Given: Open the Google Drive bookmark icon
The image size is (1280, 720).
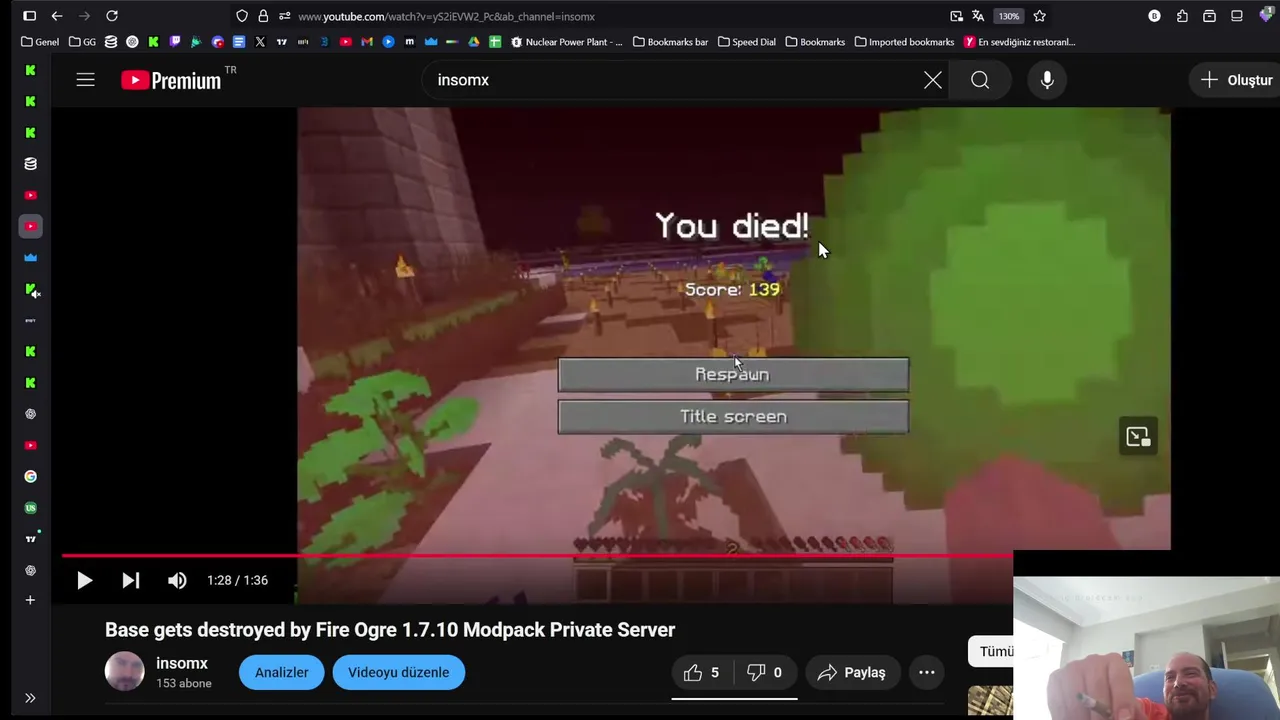Looking at the screenshot, I should [474, 42].
